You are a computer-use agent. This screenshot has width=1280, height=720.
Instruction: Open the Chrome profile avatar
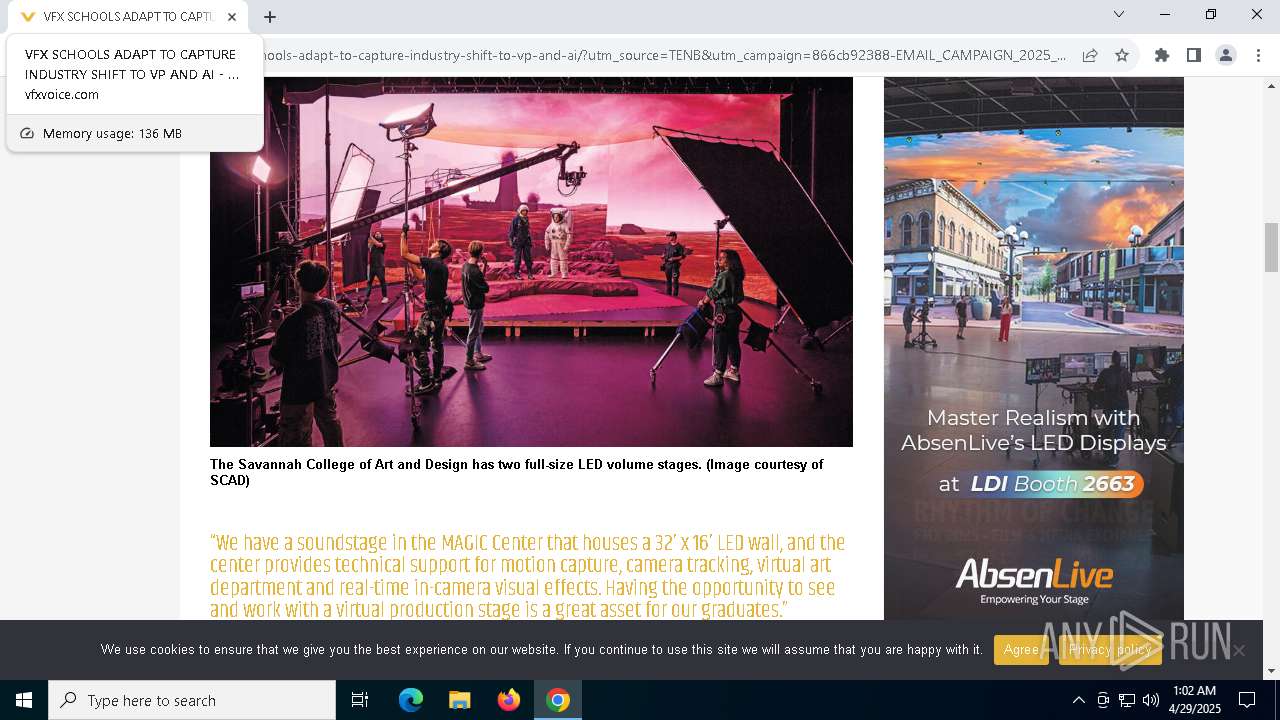pyautogui.click(x=1226, y=55)
